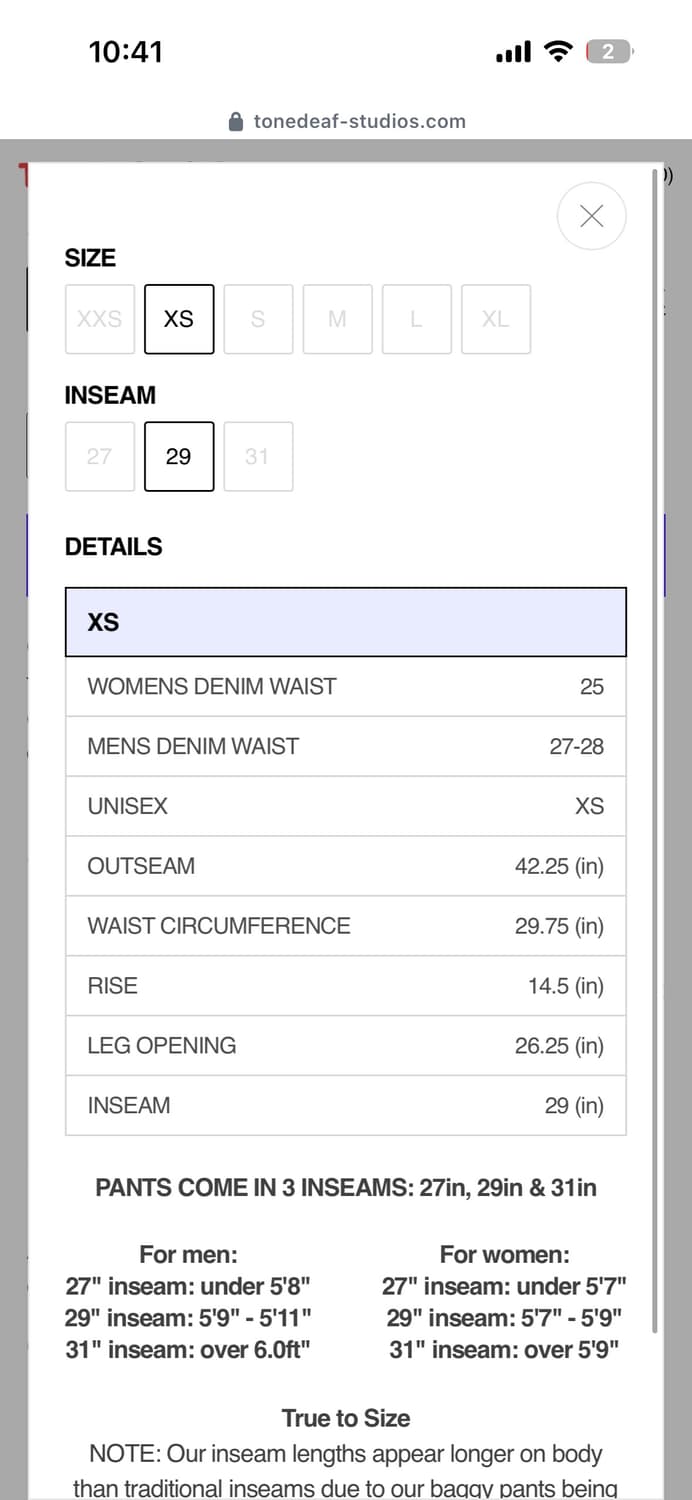Pick size L
692x1500 pixels.
(416, 319)
